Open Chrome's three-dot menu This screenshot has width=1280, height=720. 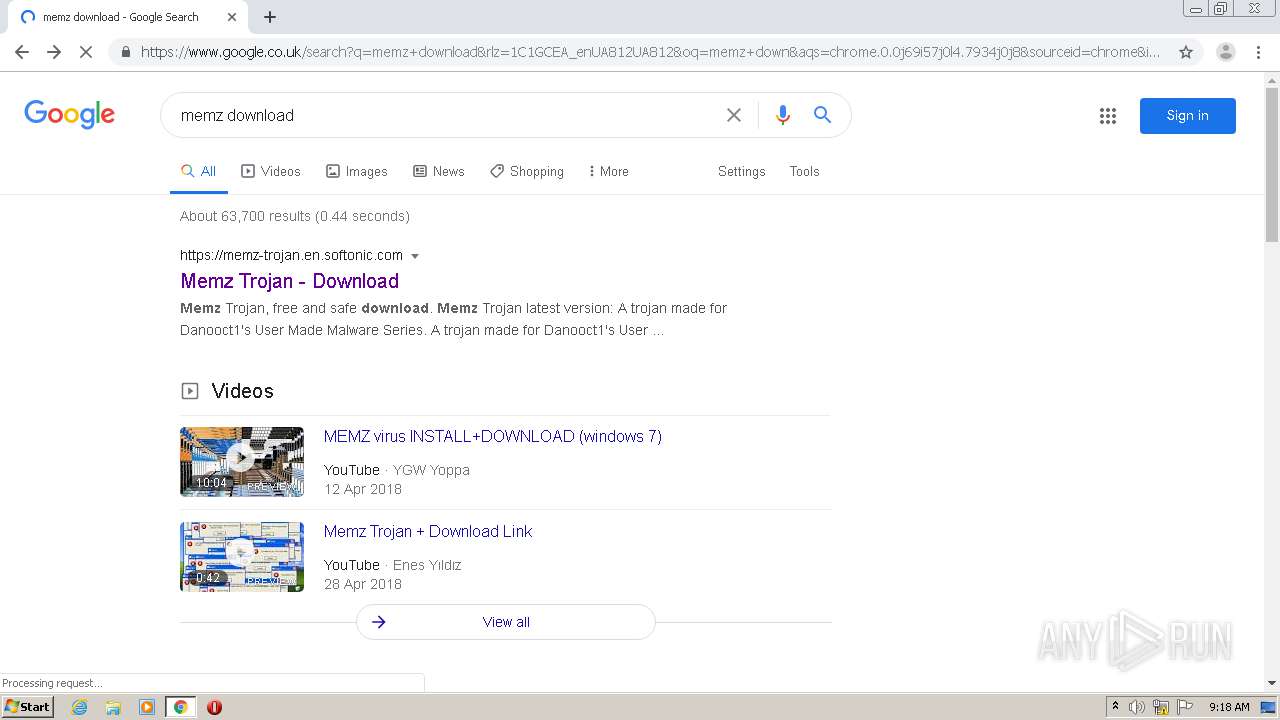tap(1258, 52)
